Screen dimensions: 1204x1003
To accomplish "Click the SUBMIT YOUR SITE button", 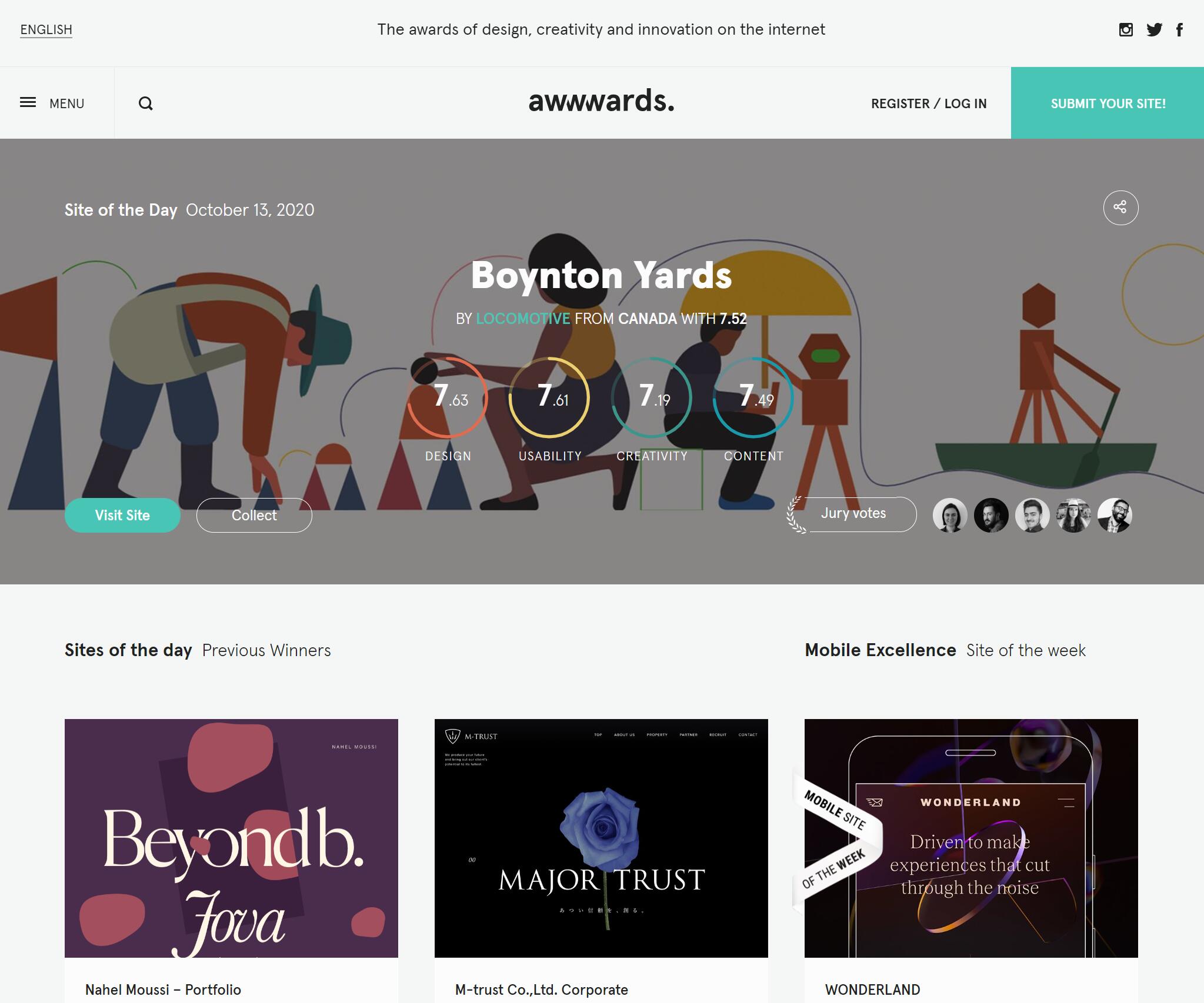I will click(1107, 102).
